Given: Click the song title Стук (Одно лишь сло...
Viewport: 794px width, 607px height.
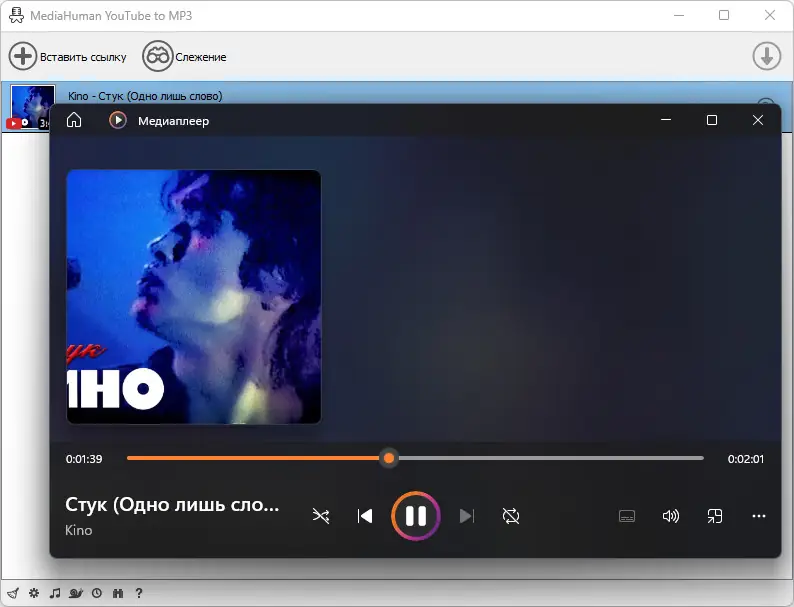Looking at the screenshot, I should coord(172,505).
